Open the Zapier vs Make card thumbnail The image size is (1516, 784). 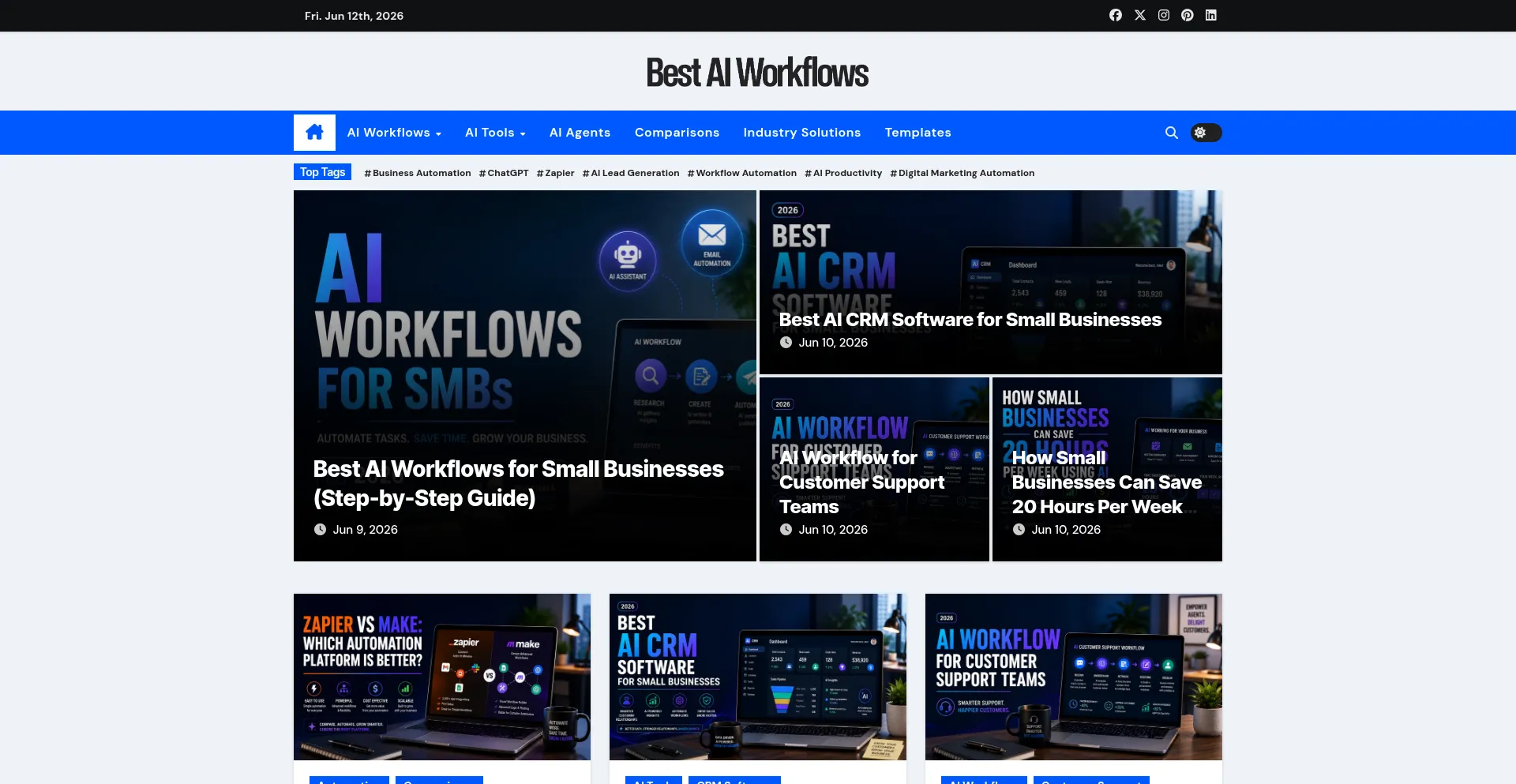(x=442, y=677)
